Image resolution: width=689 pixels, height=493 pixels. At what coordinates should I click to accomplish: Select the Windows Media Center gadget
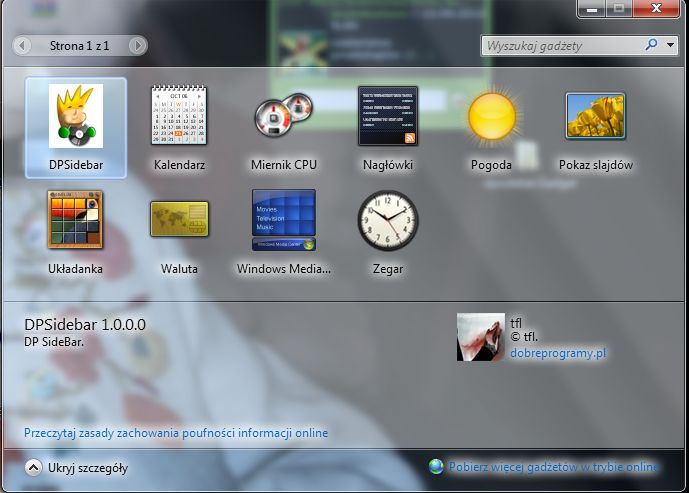coord(283,220)
